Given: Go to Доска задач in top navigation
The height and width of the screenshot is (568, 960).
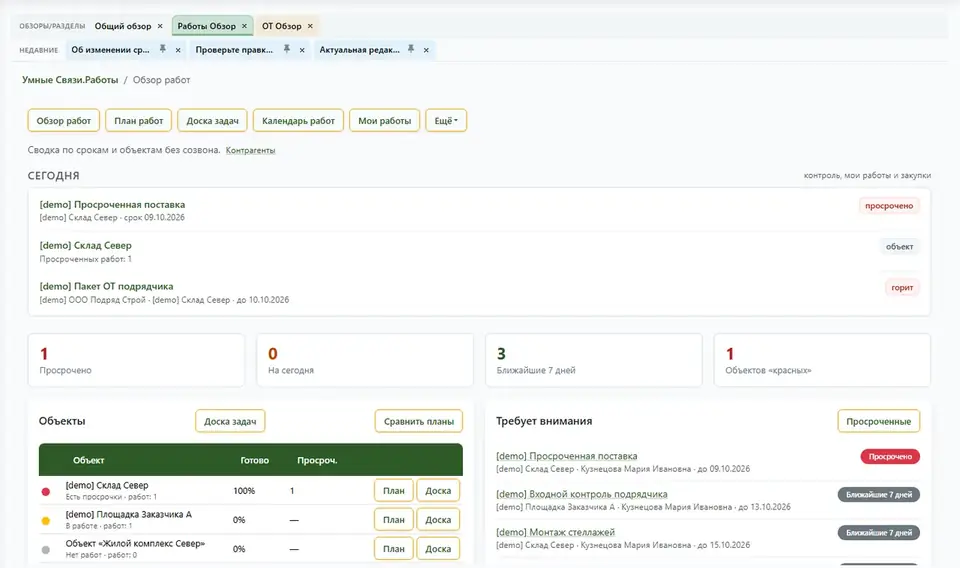Looking at the screenshot, I should click(x=212, y=121).
